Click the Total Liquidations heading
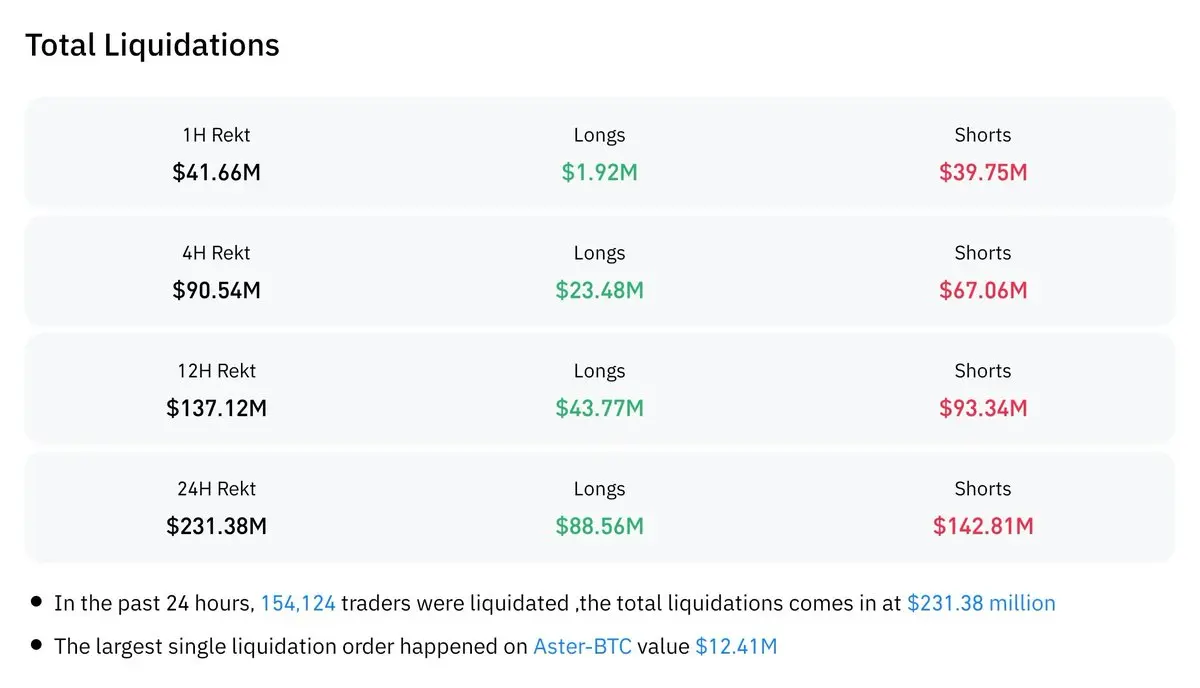Viewport: 1200px width, 688px height. coord(152,45)
